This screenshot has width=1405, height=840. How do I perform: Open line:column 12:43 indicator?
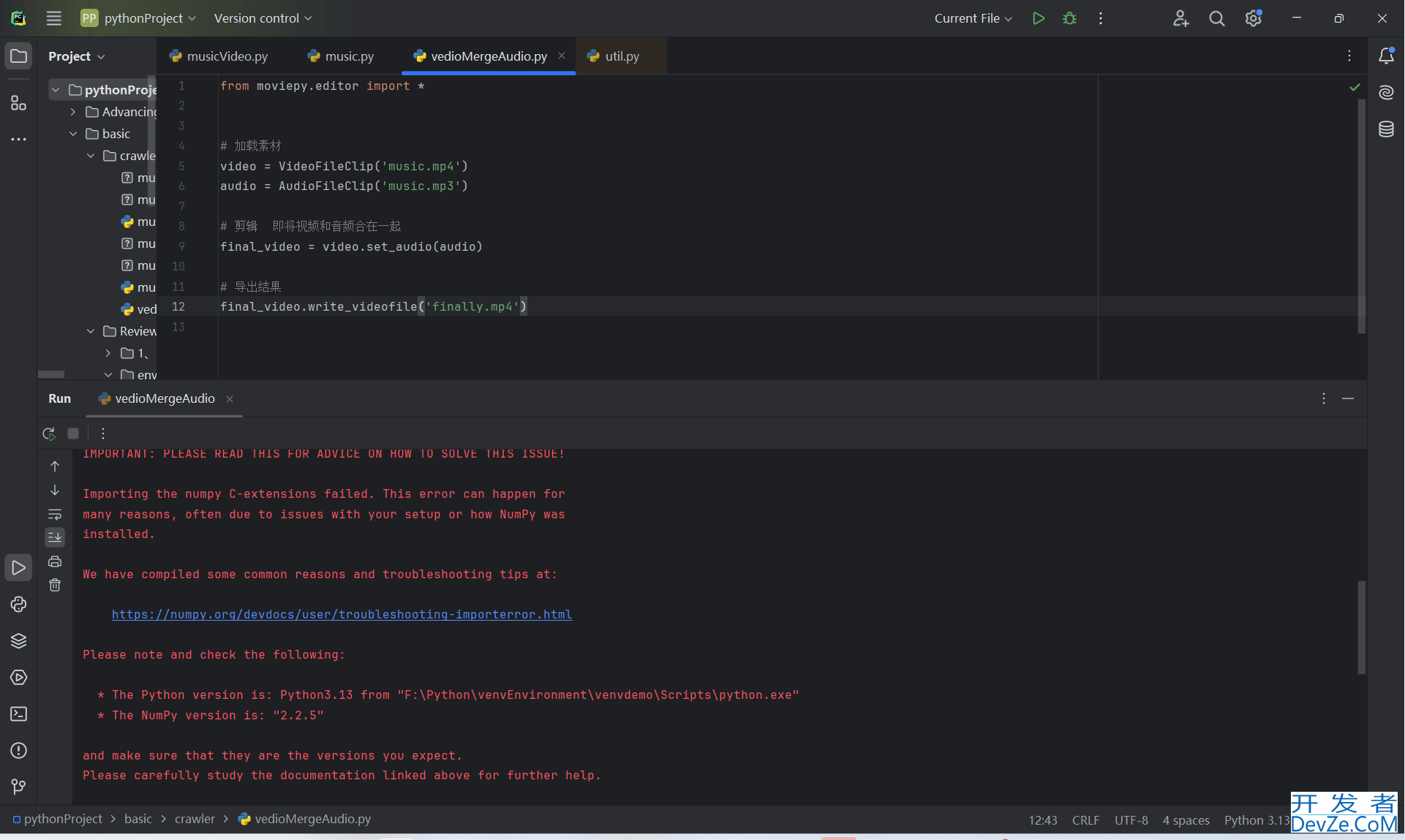pyautogui.click(x=1043, y=820)
